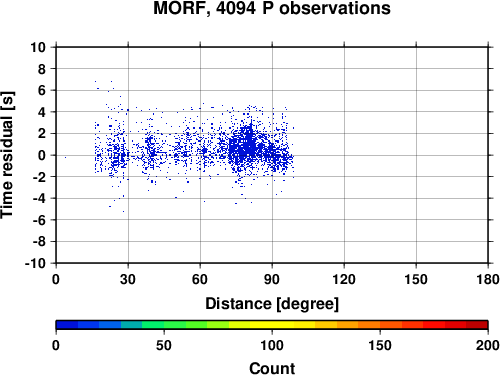Click y-axis tick label '-8'
This screenshot has height=375, width=500.
[x=39, y=241]
